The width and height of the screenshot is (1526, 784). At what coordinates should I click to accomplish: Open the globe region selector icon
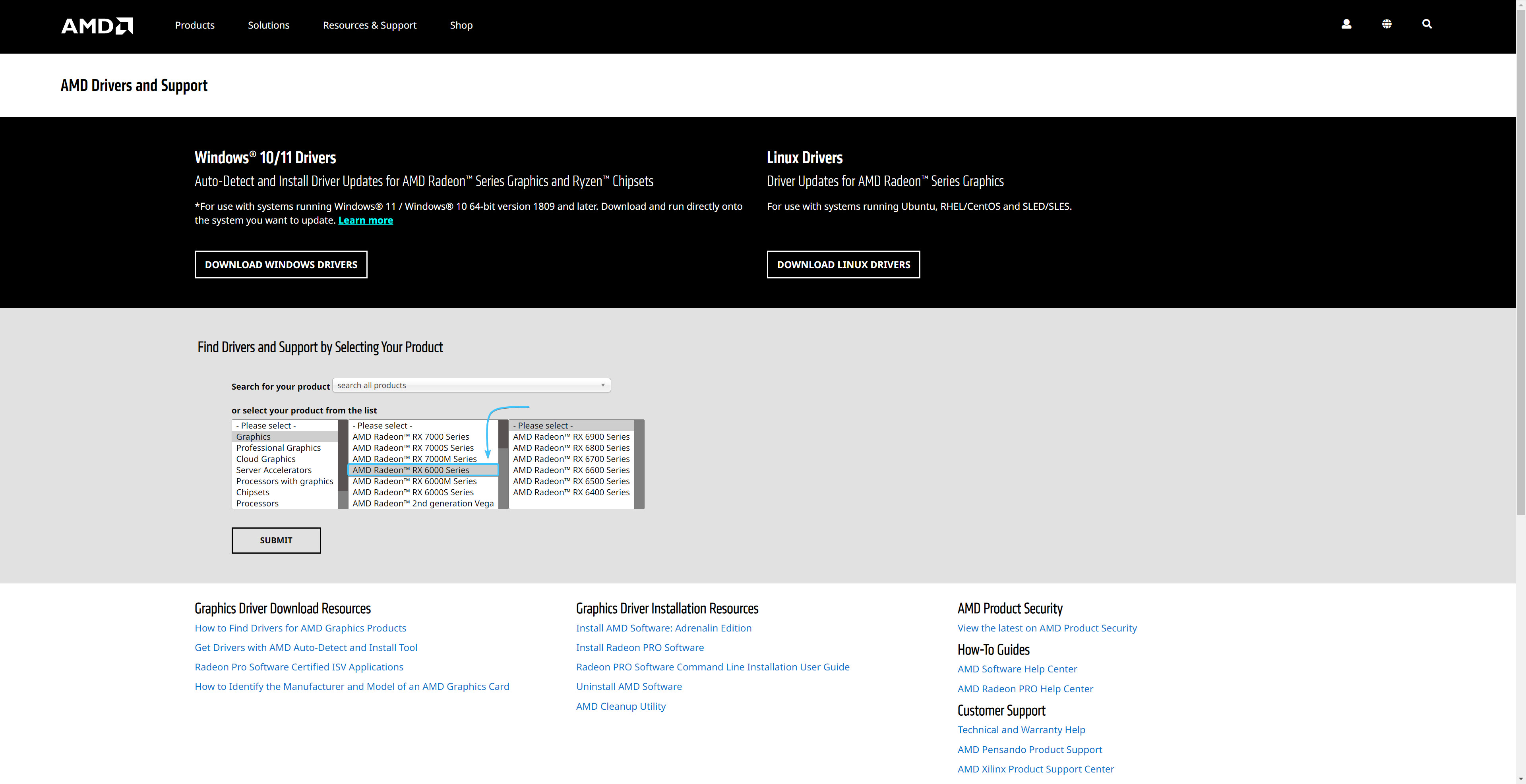1386,24
